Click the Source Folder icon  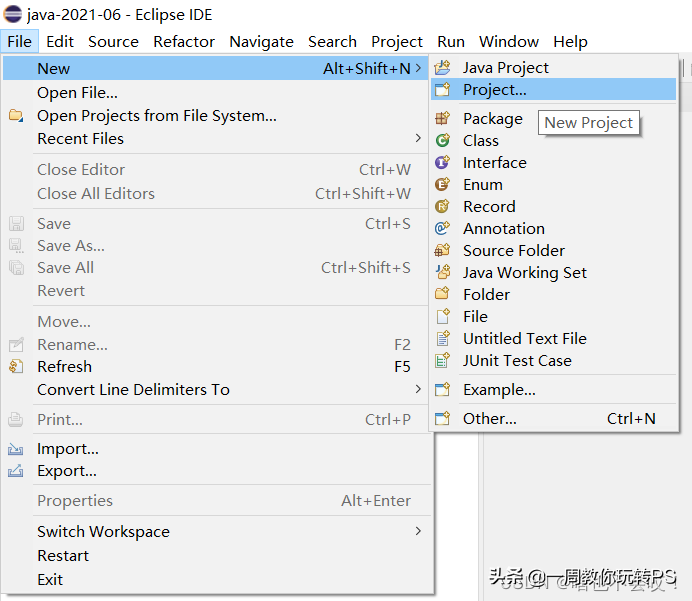coord(442,251)
